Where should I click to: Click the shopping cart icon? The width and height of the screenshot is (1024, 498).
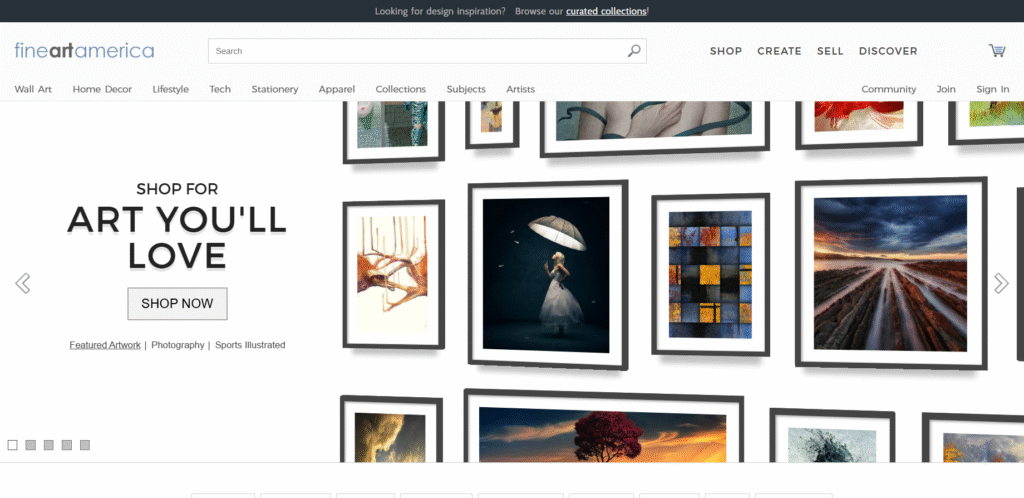pyautogui.click(x=997, y=51)
